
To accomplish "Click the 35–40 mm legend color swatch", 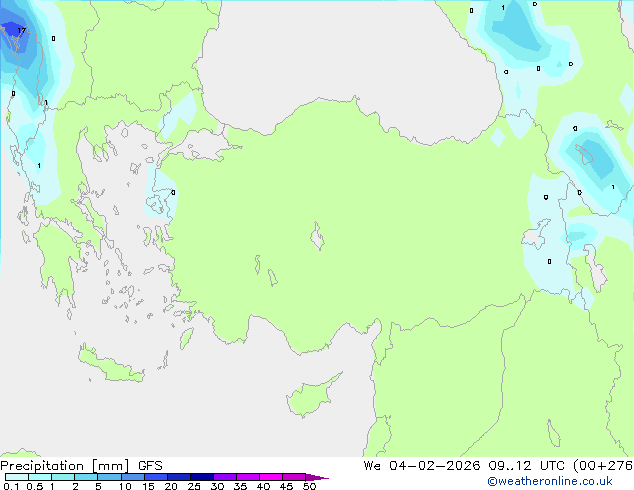I will coord(248,477).
